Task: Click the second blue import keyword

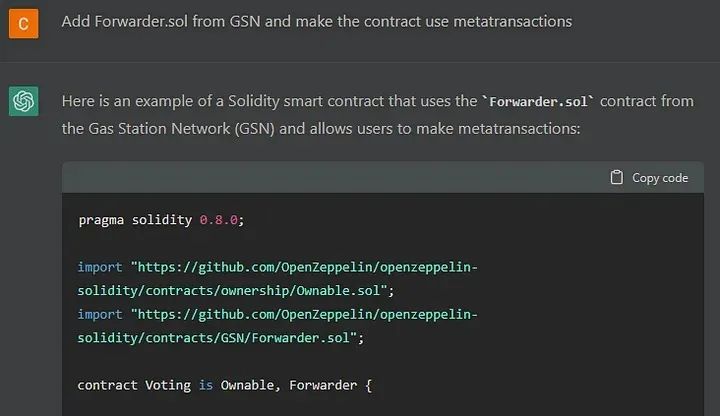Action: pos(100,315)
